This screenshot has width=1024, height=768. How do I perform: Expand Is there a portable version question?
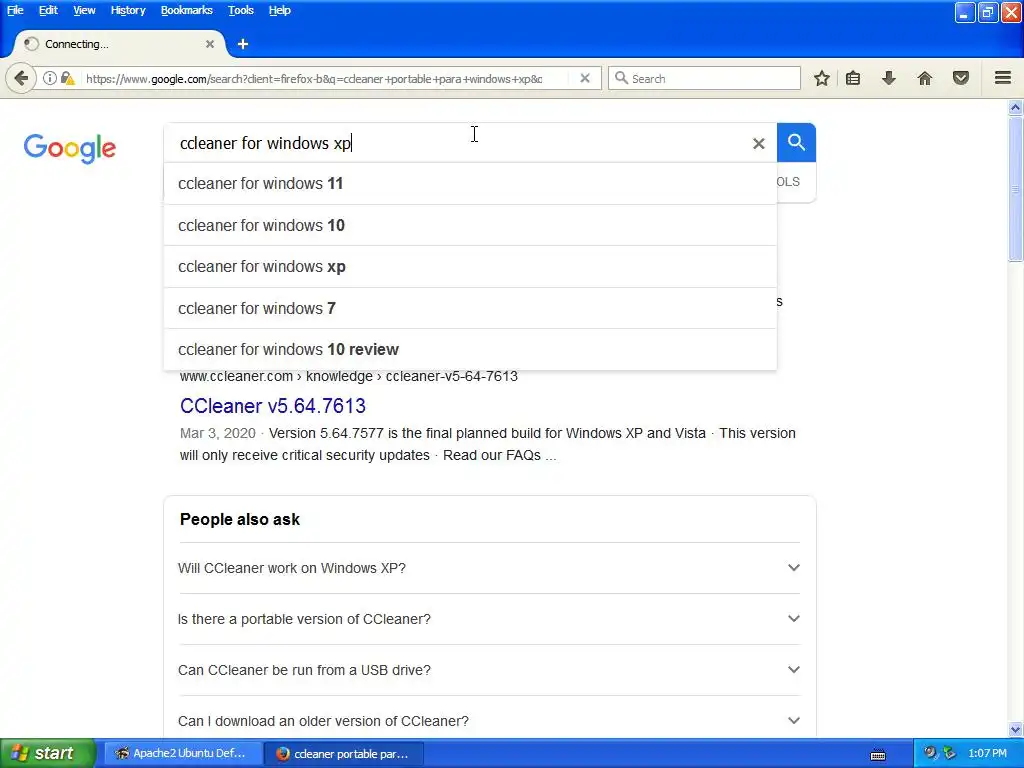(489, 619)
